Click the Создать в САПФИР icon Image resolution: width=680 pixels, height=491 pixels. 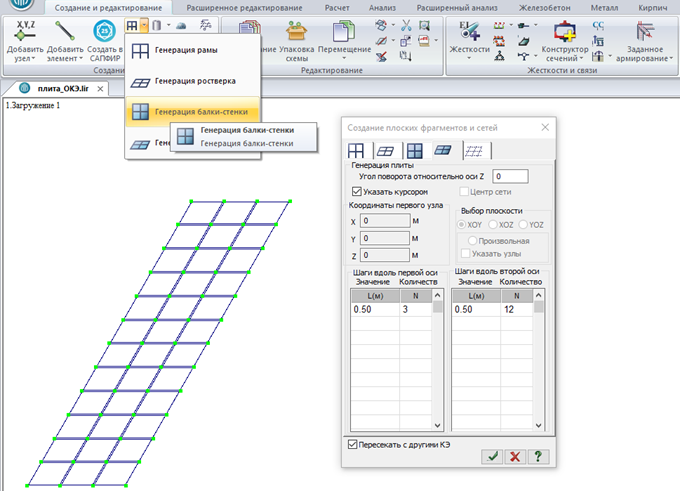point(105,32)
